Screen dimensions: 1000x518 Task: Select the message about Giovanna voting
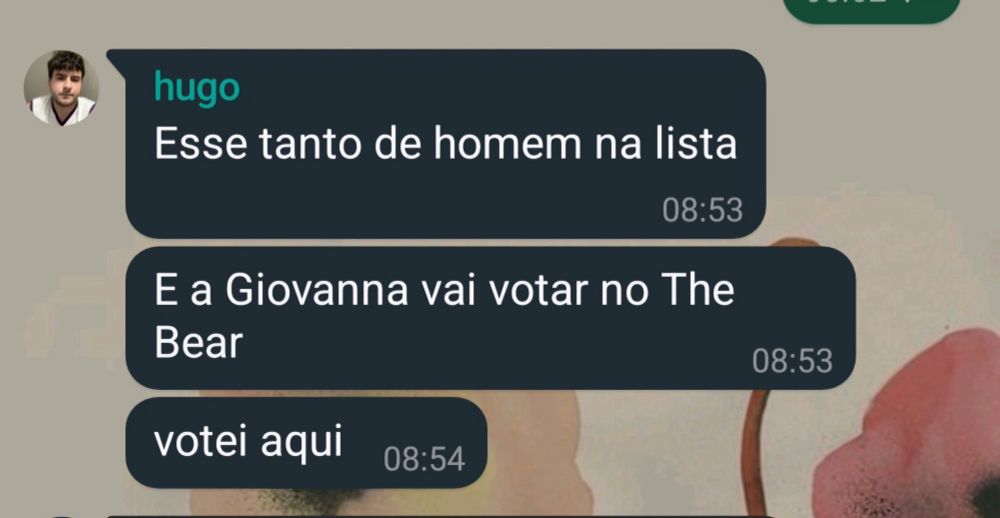coord(490,318)
